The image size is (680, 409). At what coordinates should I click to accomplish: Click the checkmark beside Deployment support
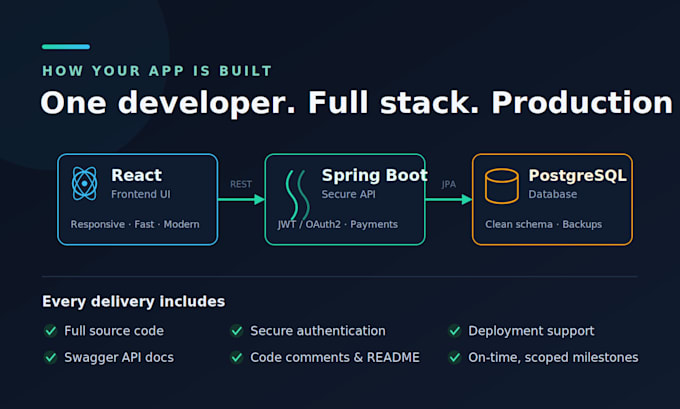(x=455, y=331)
